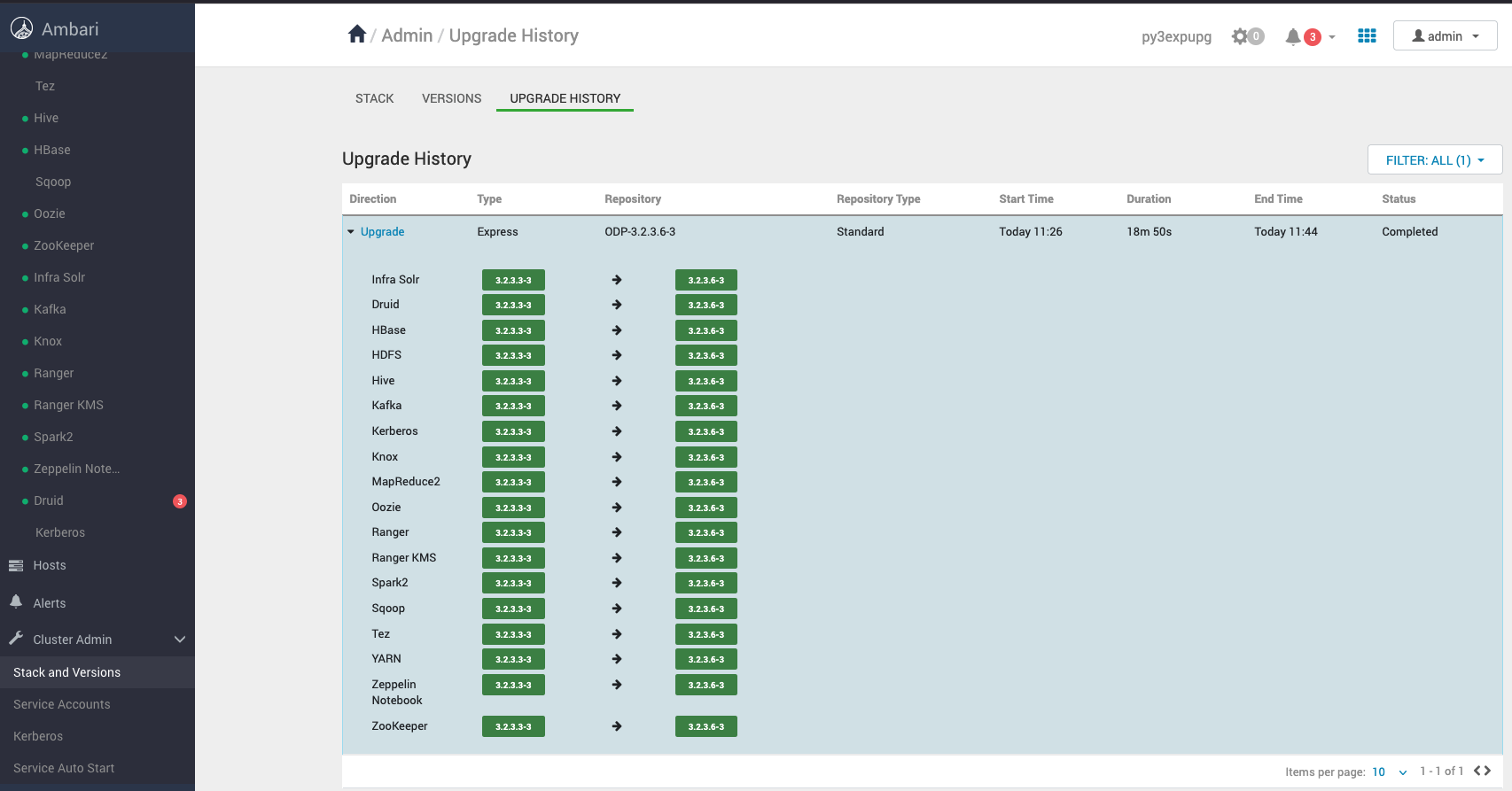The image size is (1512, 791).
Task: Open the alerts bell notification icon
Action: 1293,36
